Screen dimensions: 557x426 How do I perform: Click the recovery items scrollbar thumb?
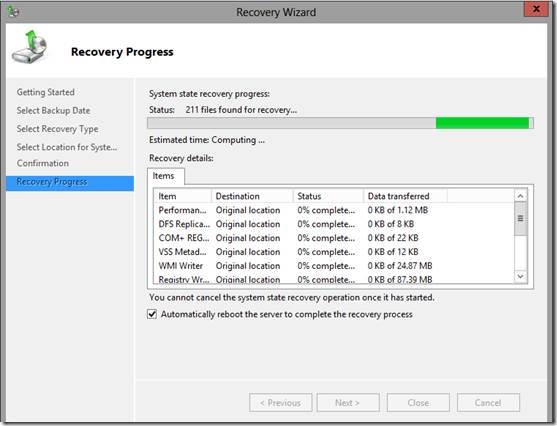(520, 218)
